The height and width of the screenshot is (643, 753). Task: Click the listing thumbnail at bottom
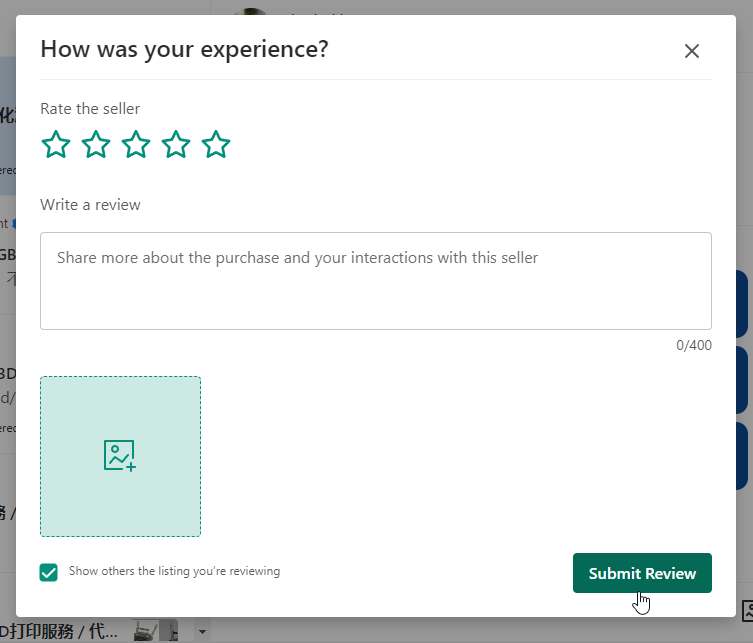click(x=155, y=630)
